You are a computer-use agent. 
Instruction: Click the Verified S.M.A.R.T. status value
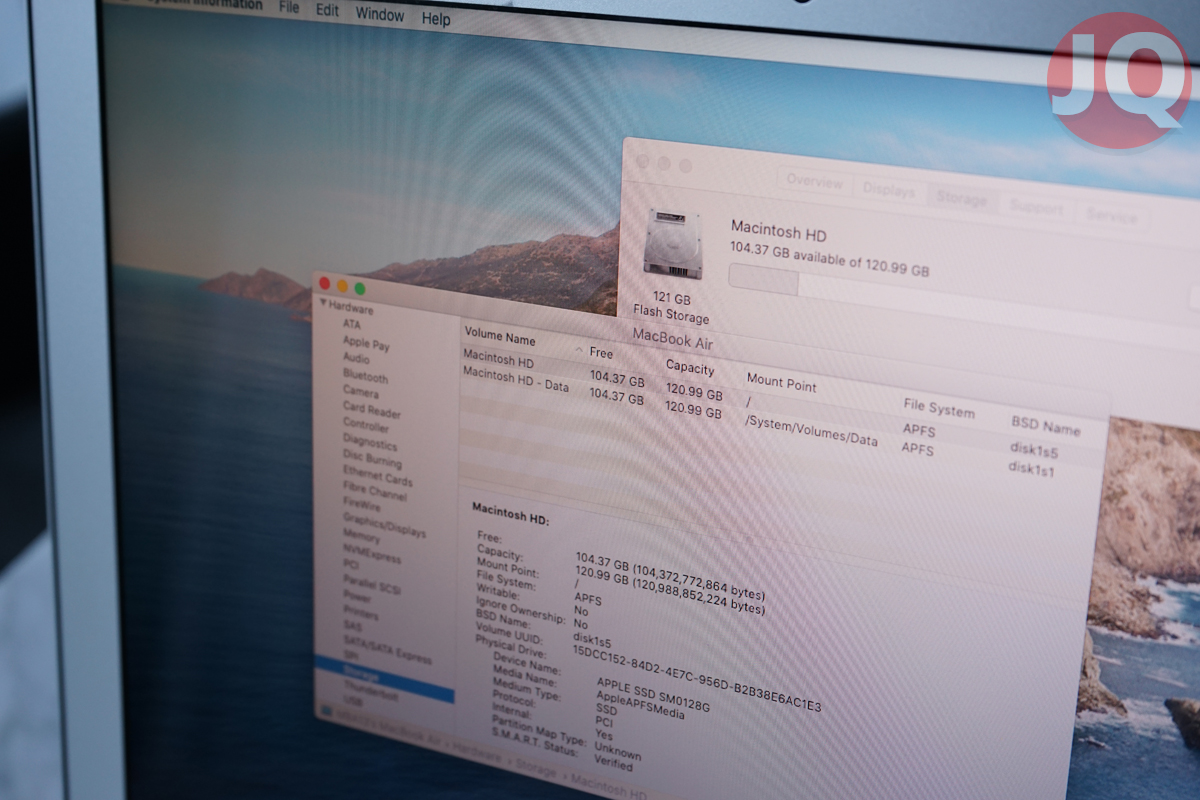tap(613, 764)
